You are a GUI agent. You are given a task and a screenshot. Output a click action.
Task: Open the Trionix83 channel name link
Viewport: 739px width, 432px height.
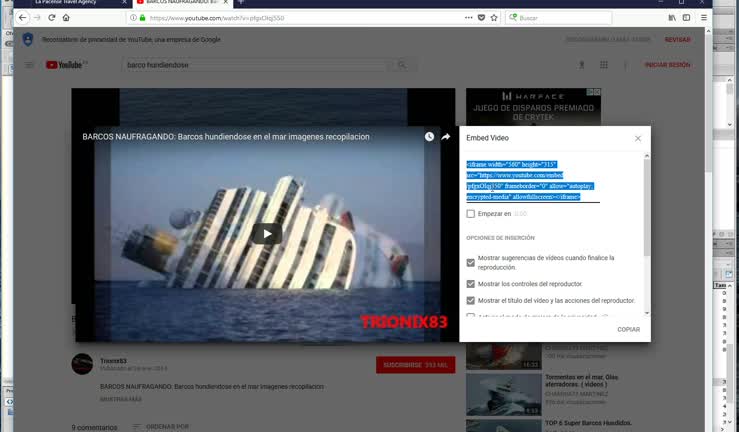click(113, 361)
